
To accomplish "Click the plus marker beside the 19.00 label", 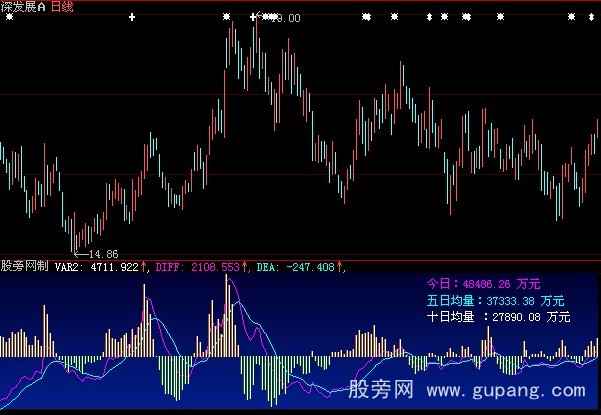I will [x=253, y=17].
